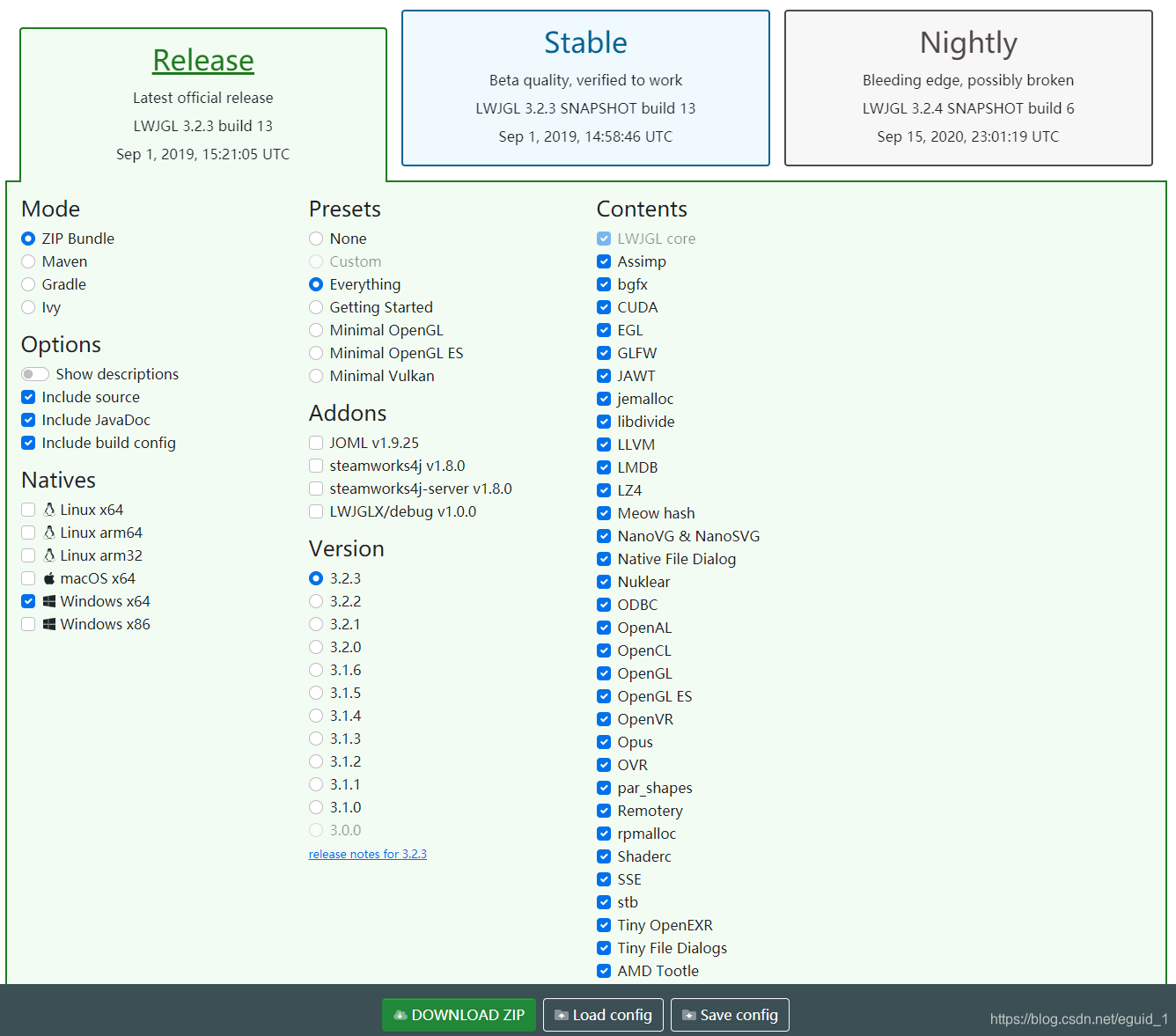The image size is (1176, 1036).
Task: Select the Everything preset
Action: pyautogui.click(x=316, y=284)
